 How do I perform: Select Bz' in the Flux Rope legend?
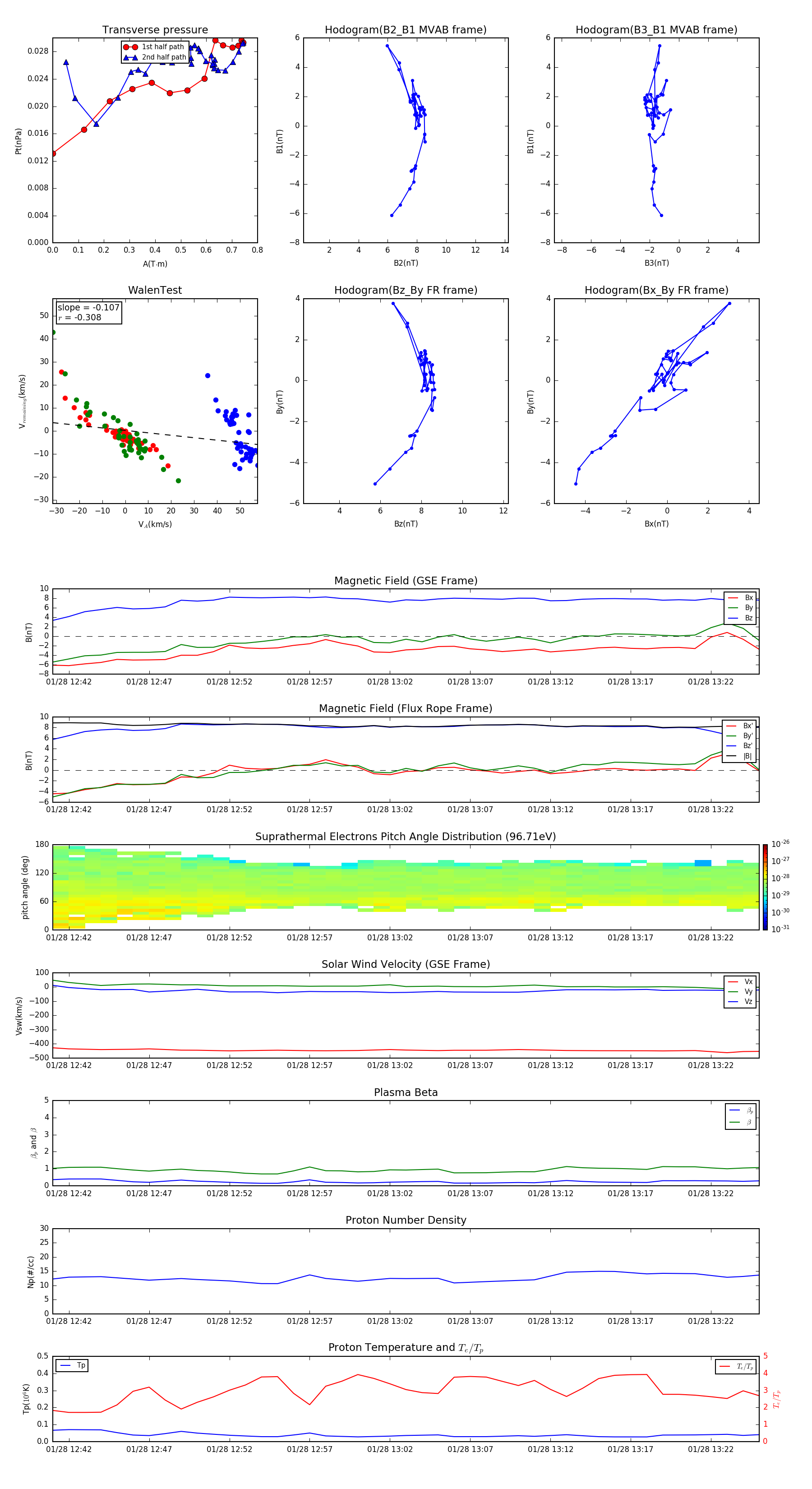point(740,746)
